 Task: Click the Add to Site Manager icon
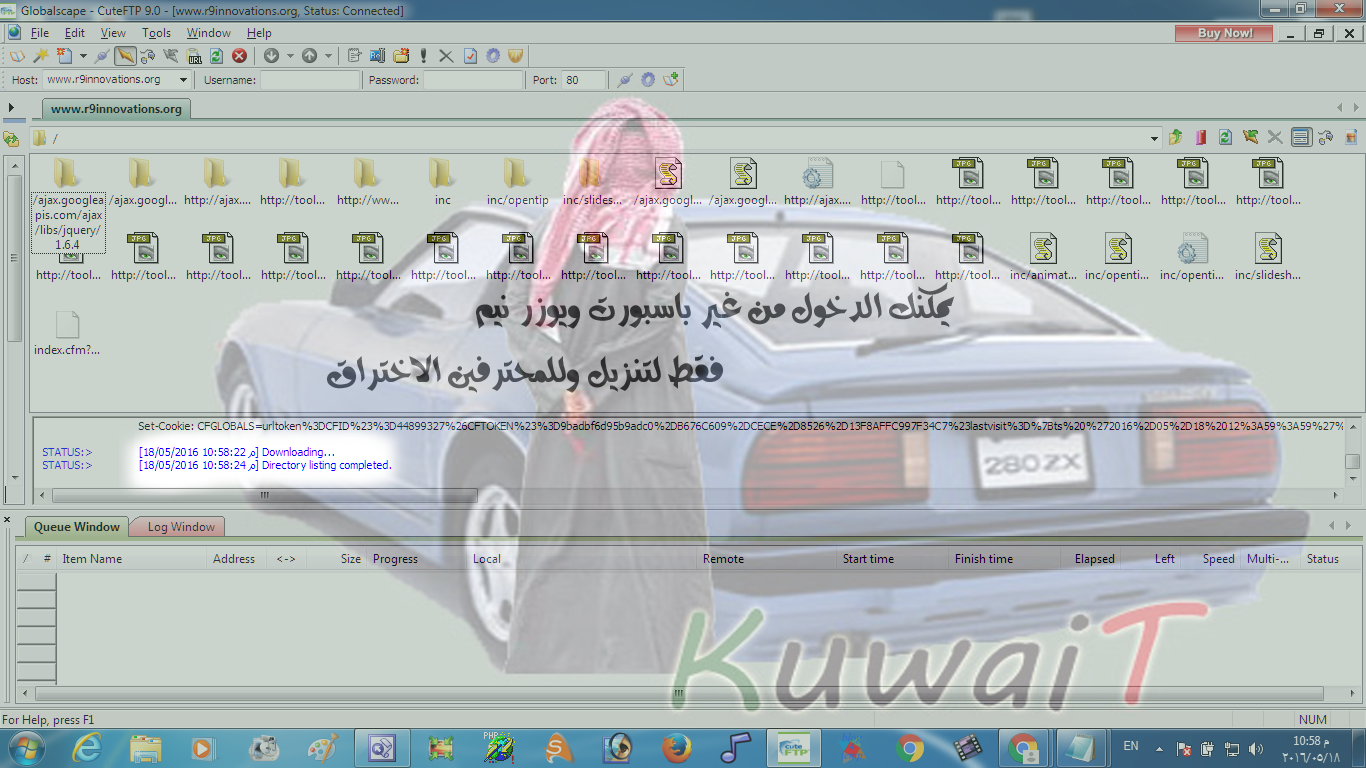(671, 80)
